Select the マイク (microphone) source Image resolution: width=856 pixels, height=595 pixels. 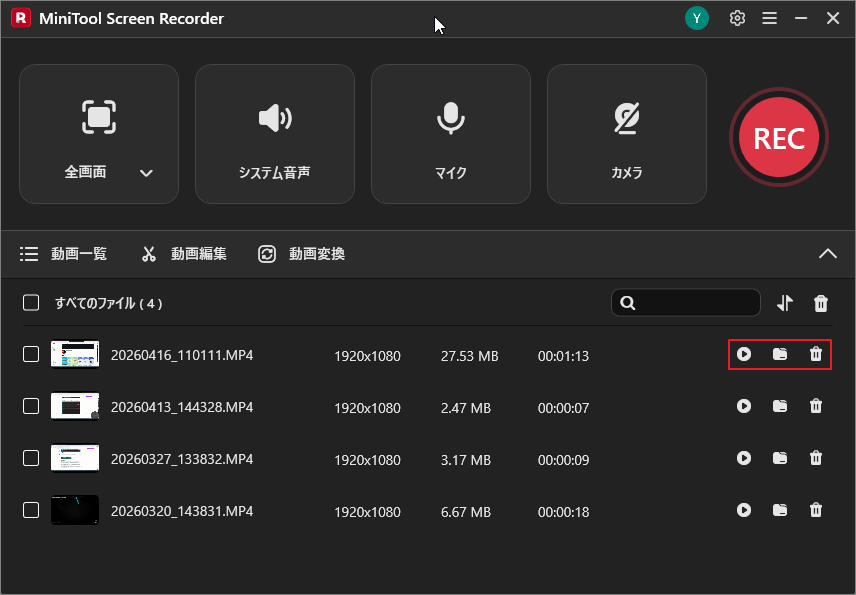(450, 133)
